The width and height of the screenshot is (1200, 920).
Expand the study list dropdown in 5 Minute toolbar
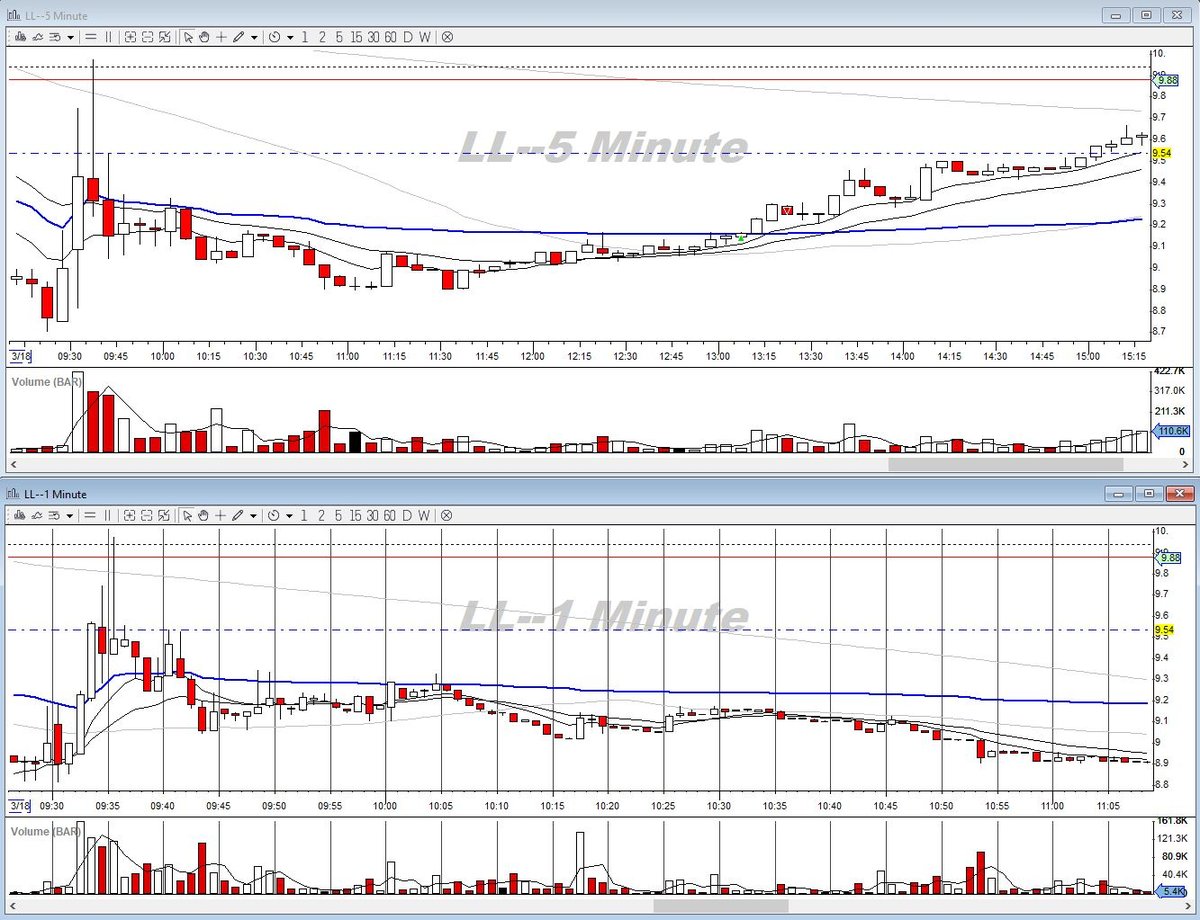(70, 37)
